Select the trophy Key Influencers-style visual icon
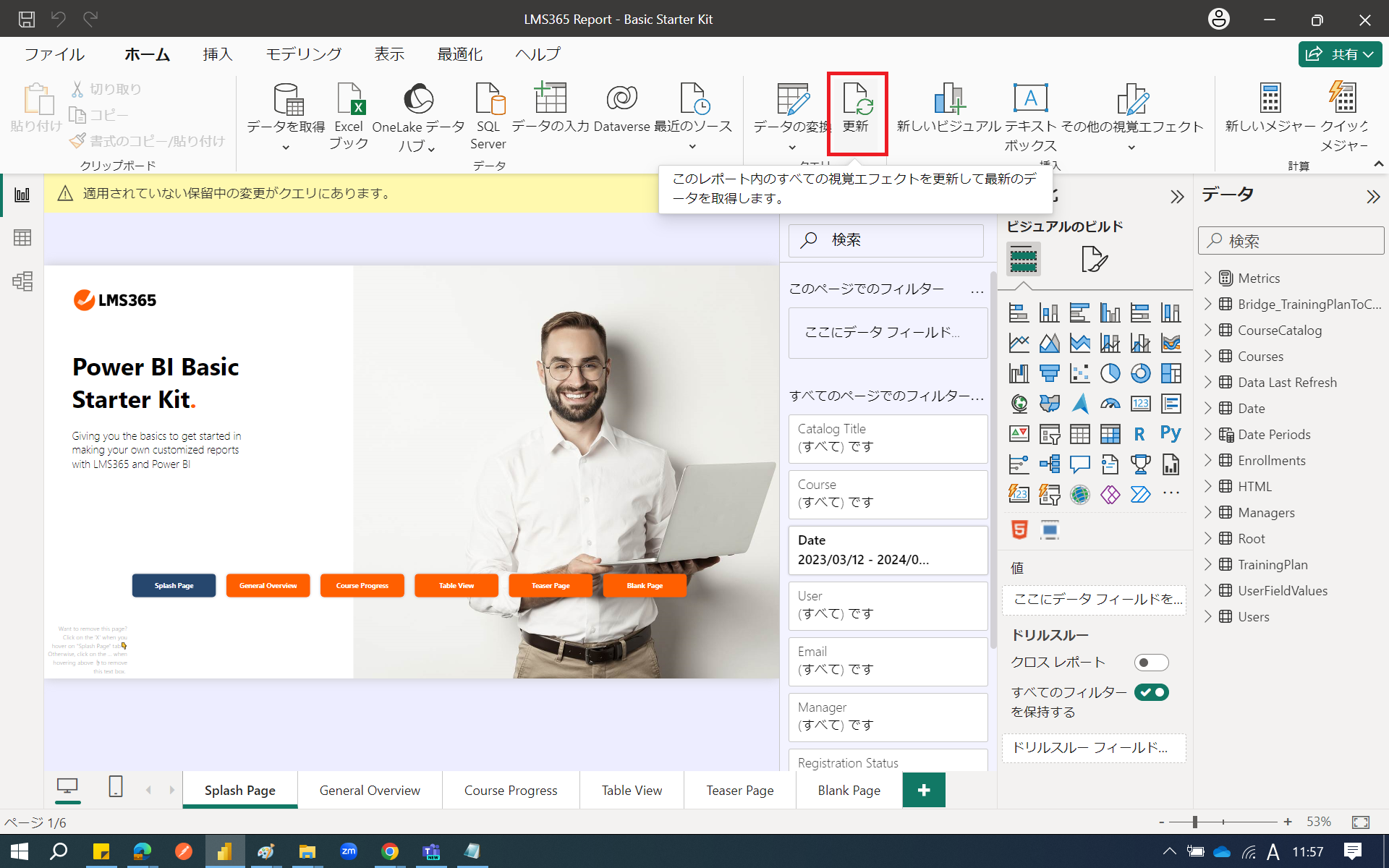Viewport: 1389px width, 868px height. coord(1140,464)
